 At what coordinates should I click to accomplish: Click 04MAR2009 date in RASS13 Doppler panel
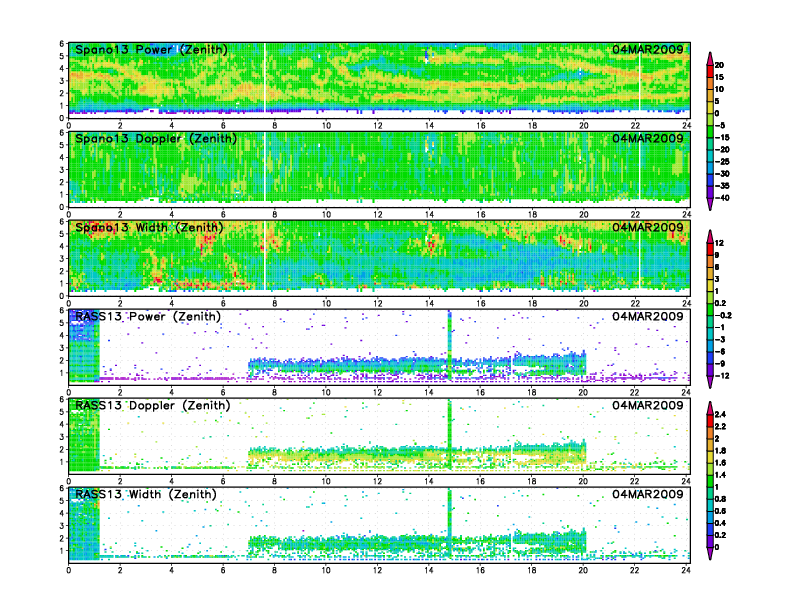click(648, 405)
